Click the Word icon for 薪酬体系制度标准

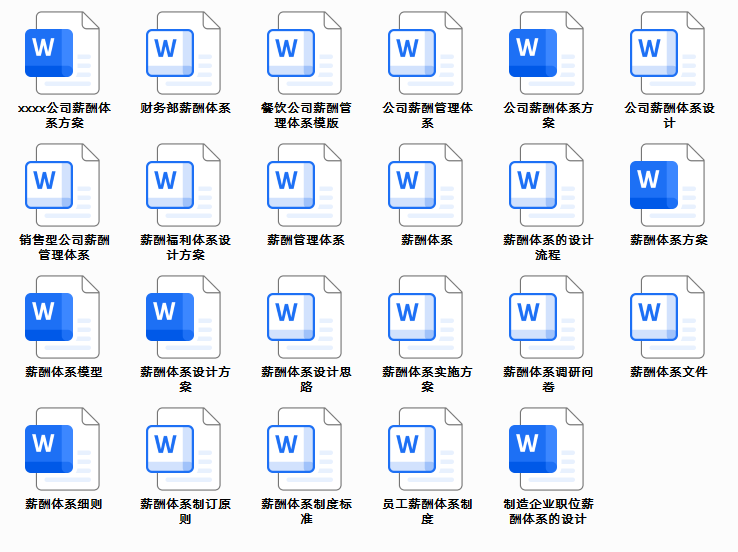pos(304,449)
